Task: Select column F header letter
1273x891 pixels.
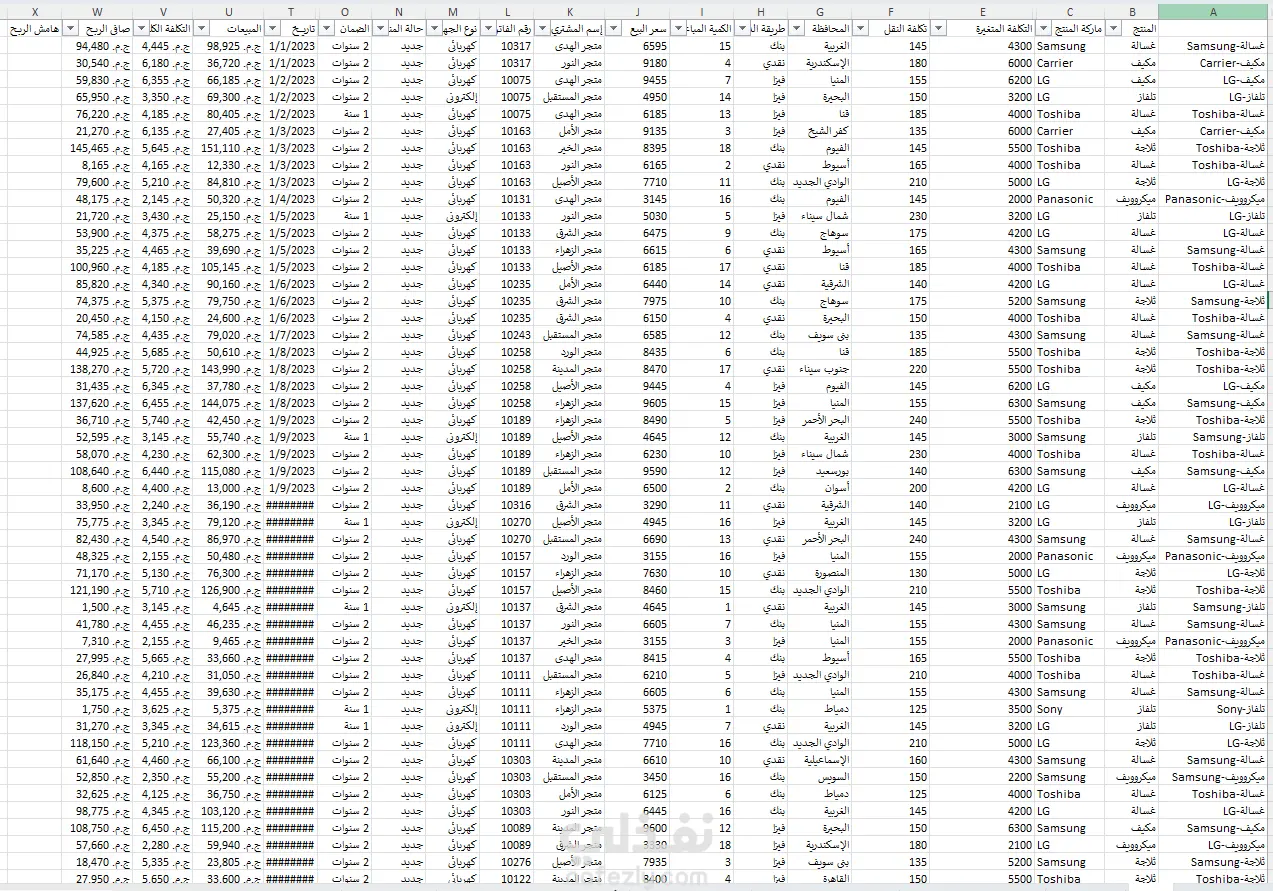Action: pyautogui.click(x=891, y=12)
